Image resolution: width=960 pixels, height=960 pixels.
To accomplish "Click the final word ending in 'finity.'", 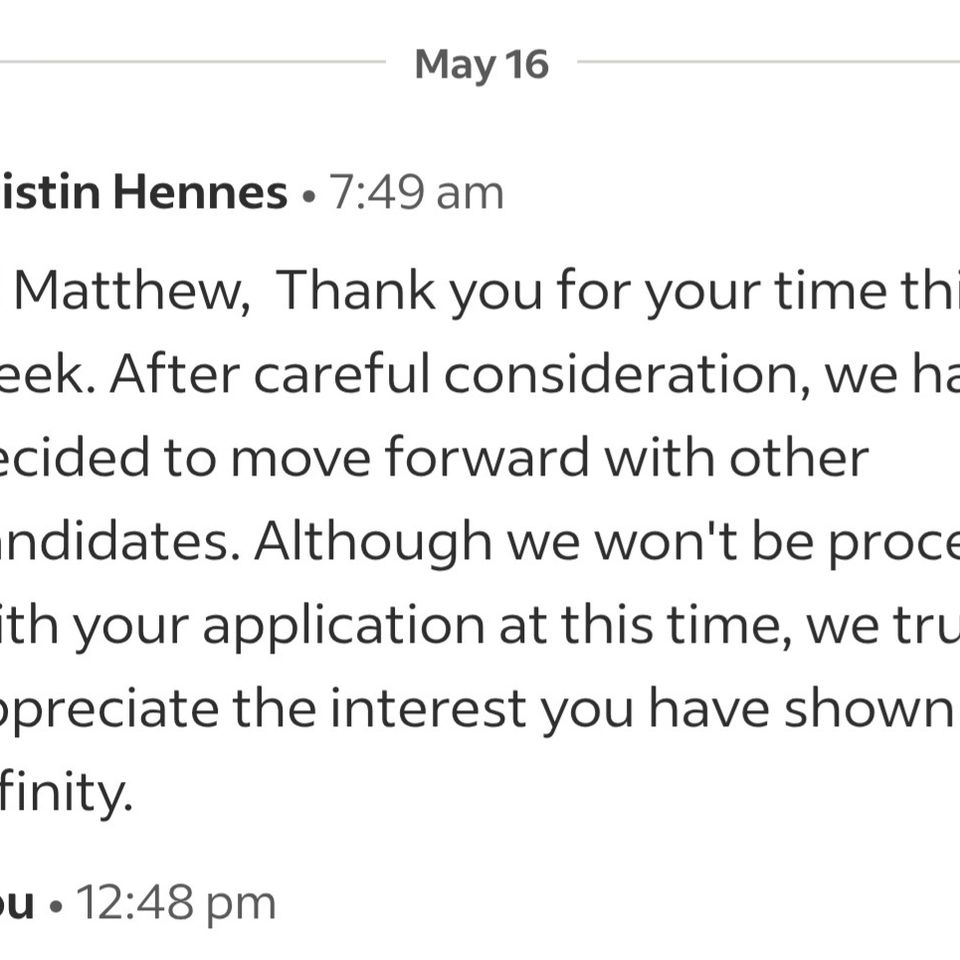I will click(x=66, y=795).
